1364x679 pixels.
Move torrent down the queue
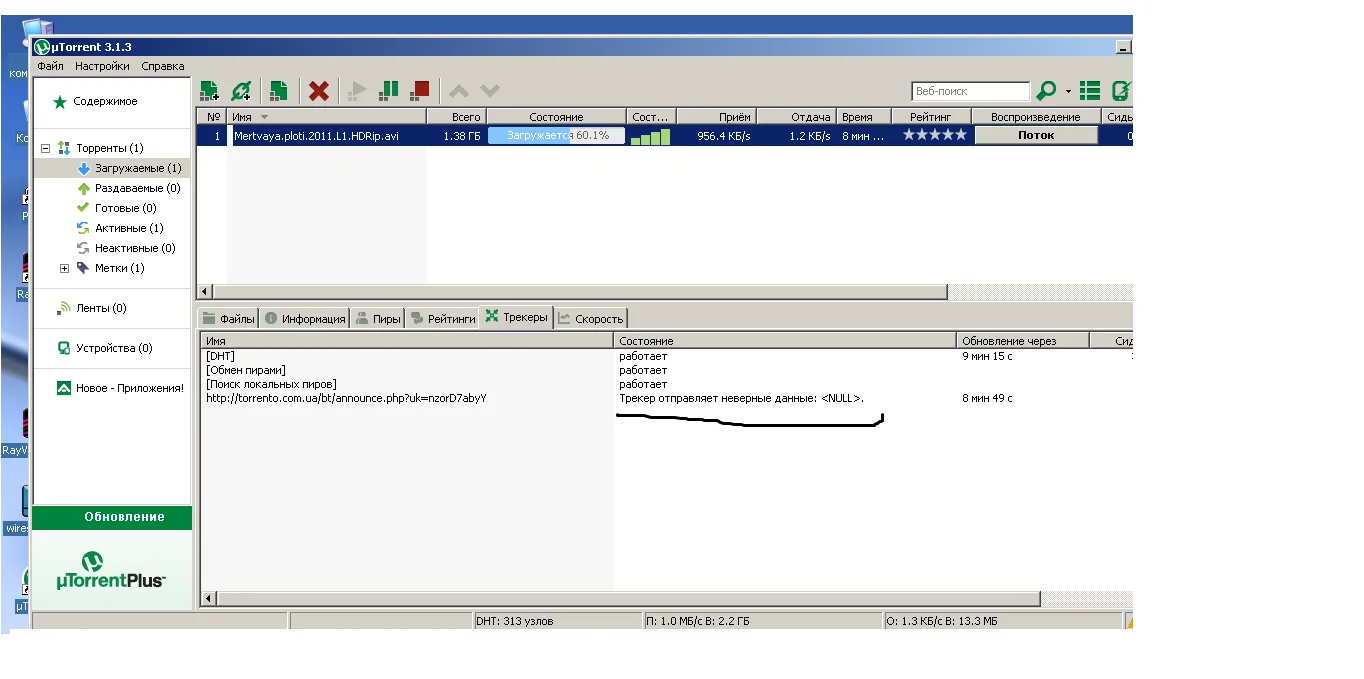pos(490,91)
